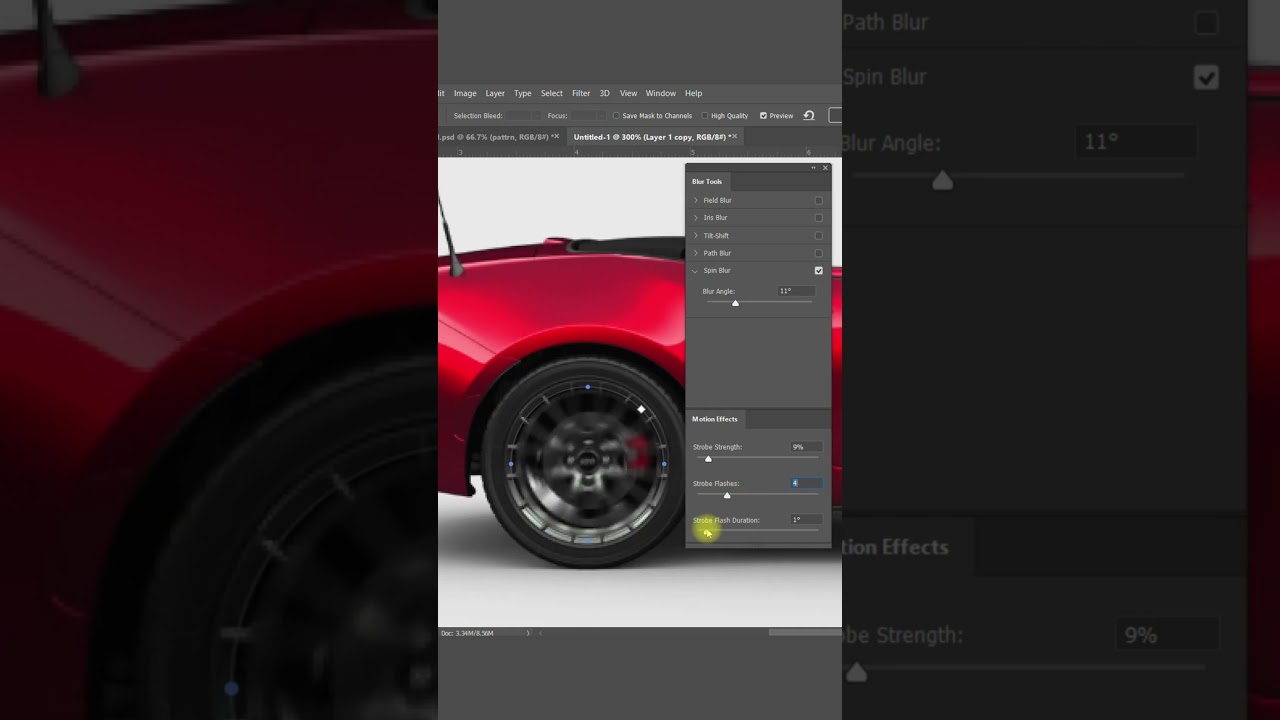1280x720 pixels.
Task: Open the Help menu
Action: 693,93
